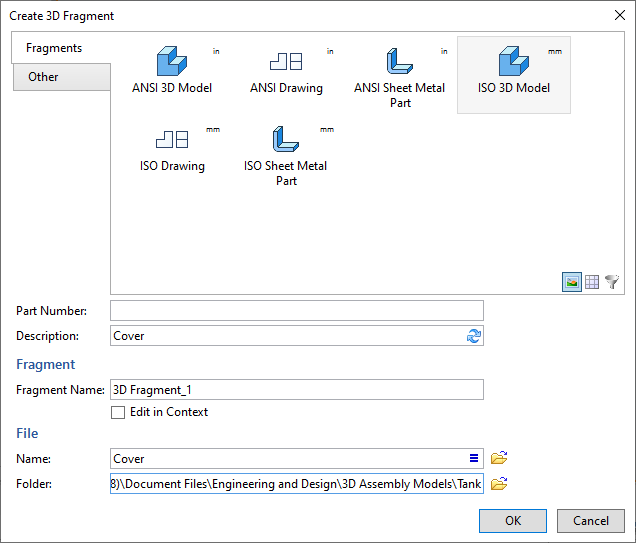Screen dimensions: 636x543
Task: Click the Cancel button
Action: (x=591, y=521)
